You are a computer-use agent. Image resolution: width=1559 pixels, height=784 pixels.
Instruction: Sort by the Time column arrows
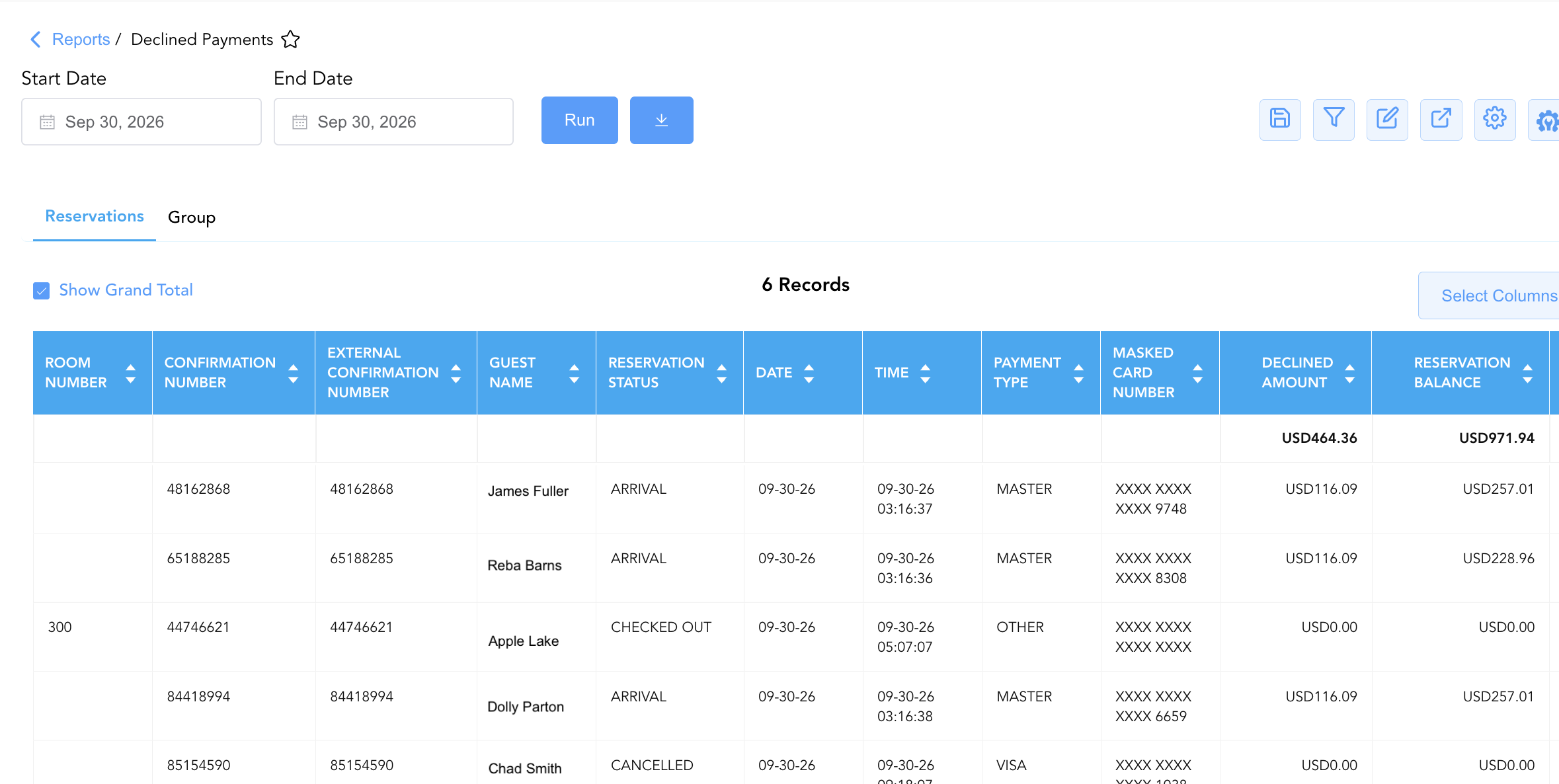tap(925, 373)
